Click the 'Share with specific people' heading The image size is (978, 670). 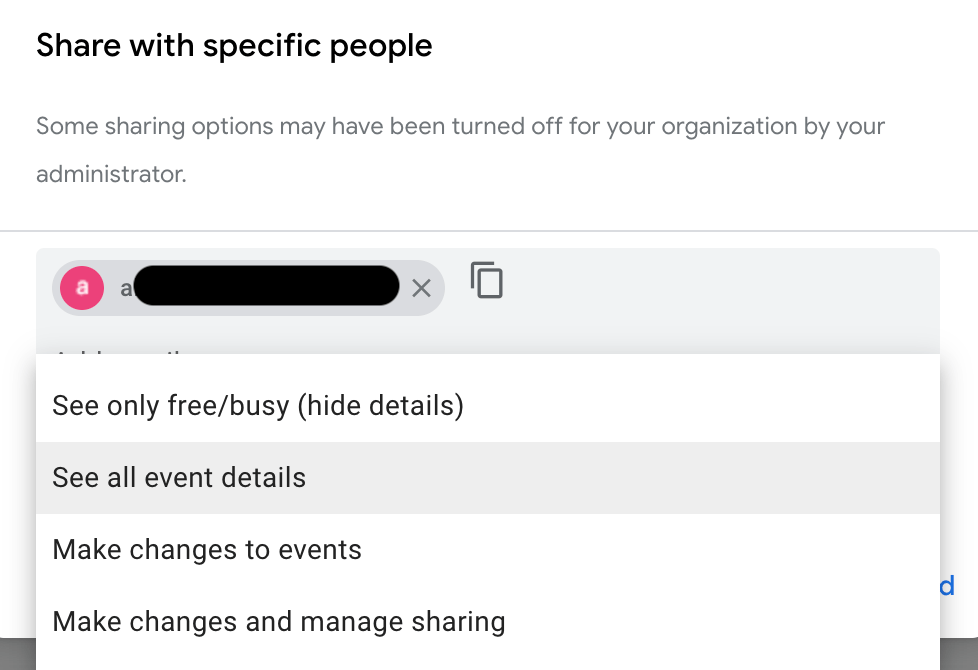234,45
